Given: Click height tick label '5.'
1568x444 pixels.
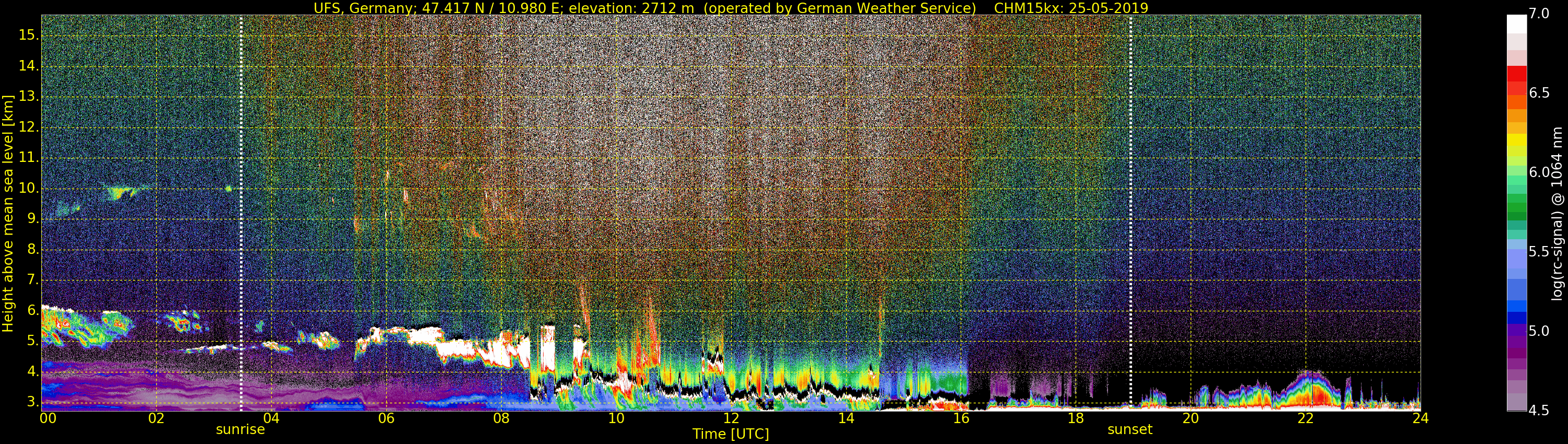Looking at the screenshot, I should (x=32, y=341).
